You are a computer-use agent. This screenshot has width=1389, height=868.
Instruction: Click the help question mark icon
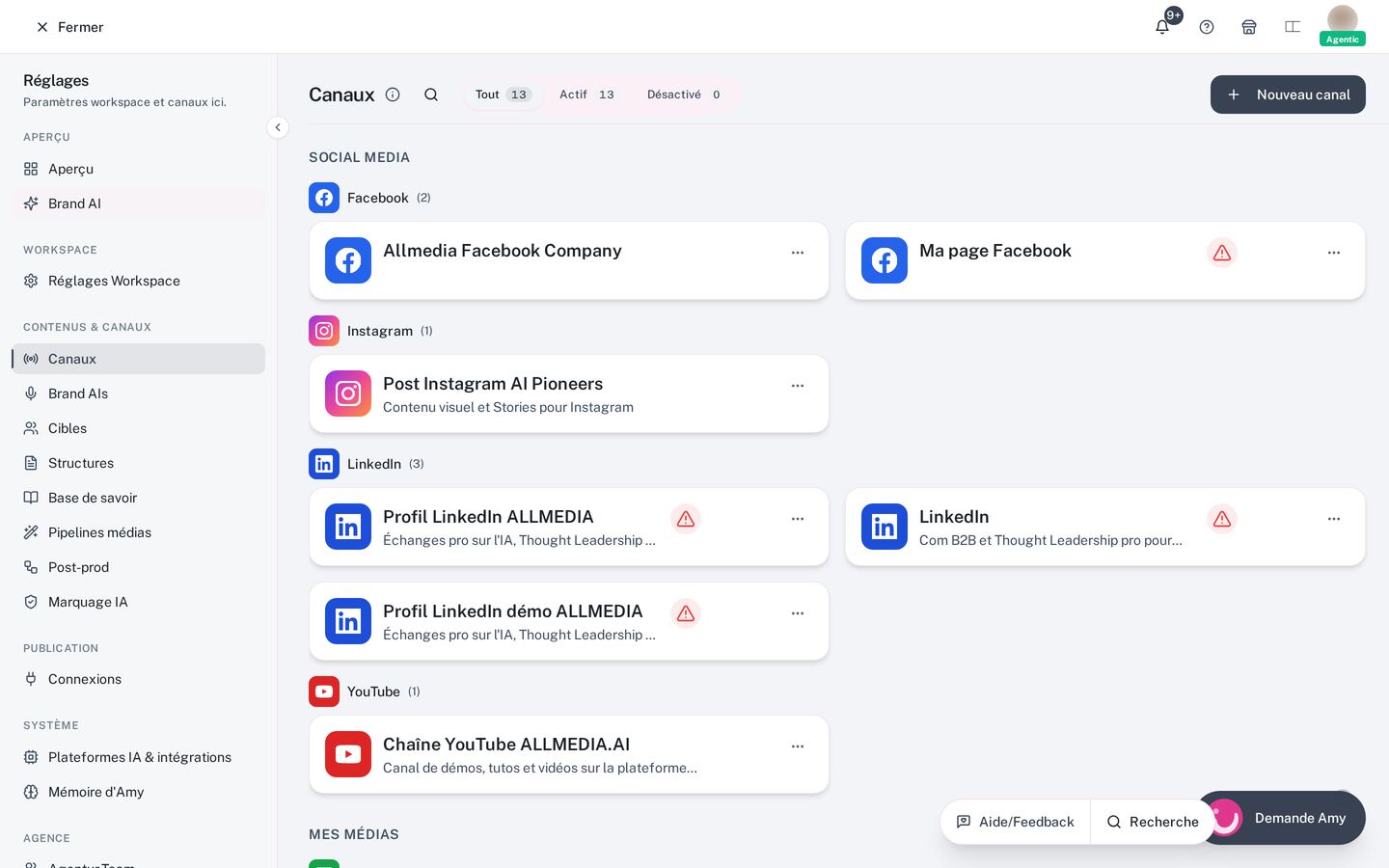(x=1207, y=27)
